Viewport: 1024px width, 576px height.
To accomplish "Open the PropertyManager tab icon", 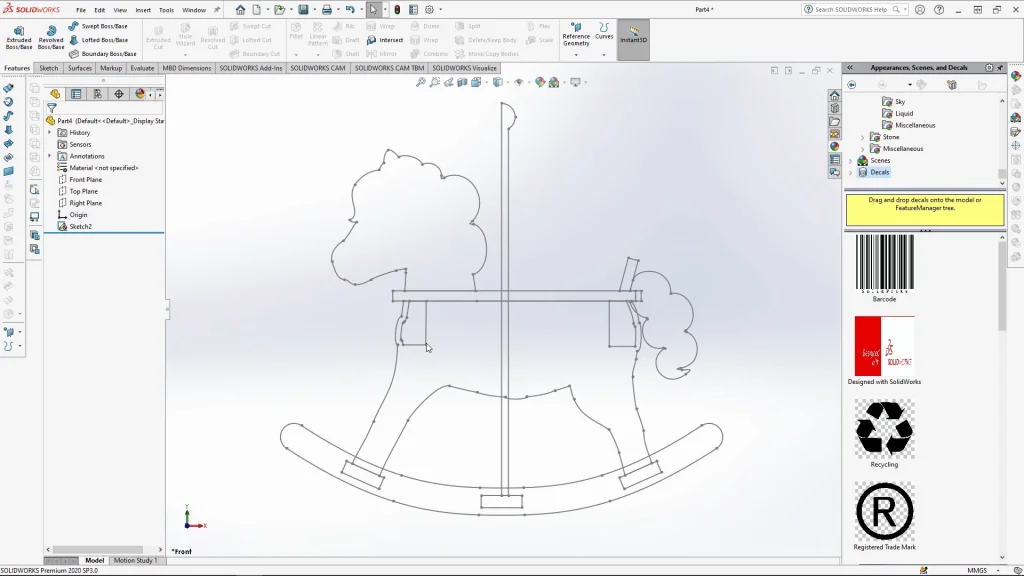I will tap(76, 94).
